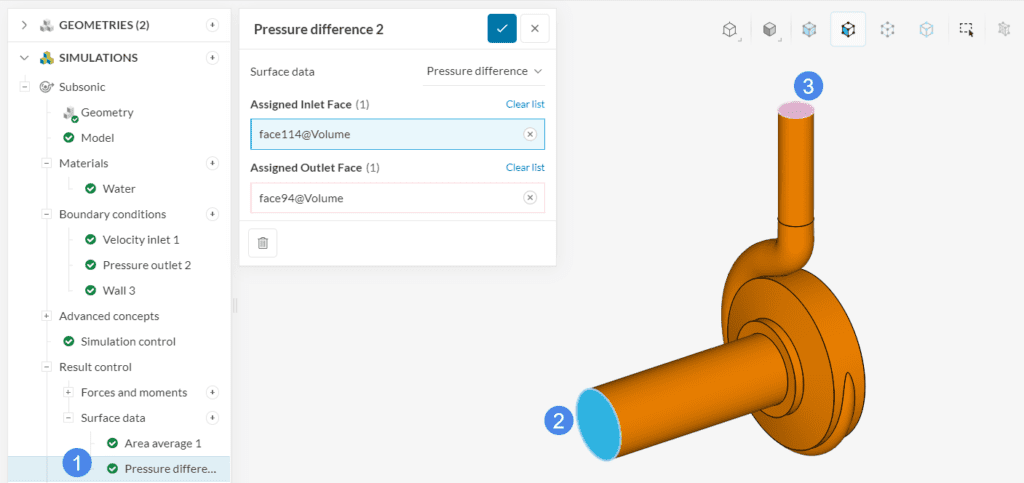Expand the GEOMETRIES (2) section

tap(24, 25)
